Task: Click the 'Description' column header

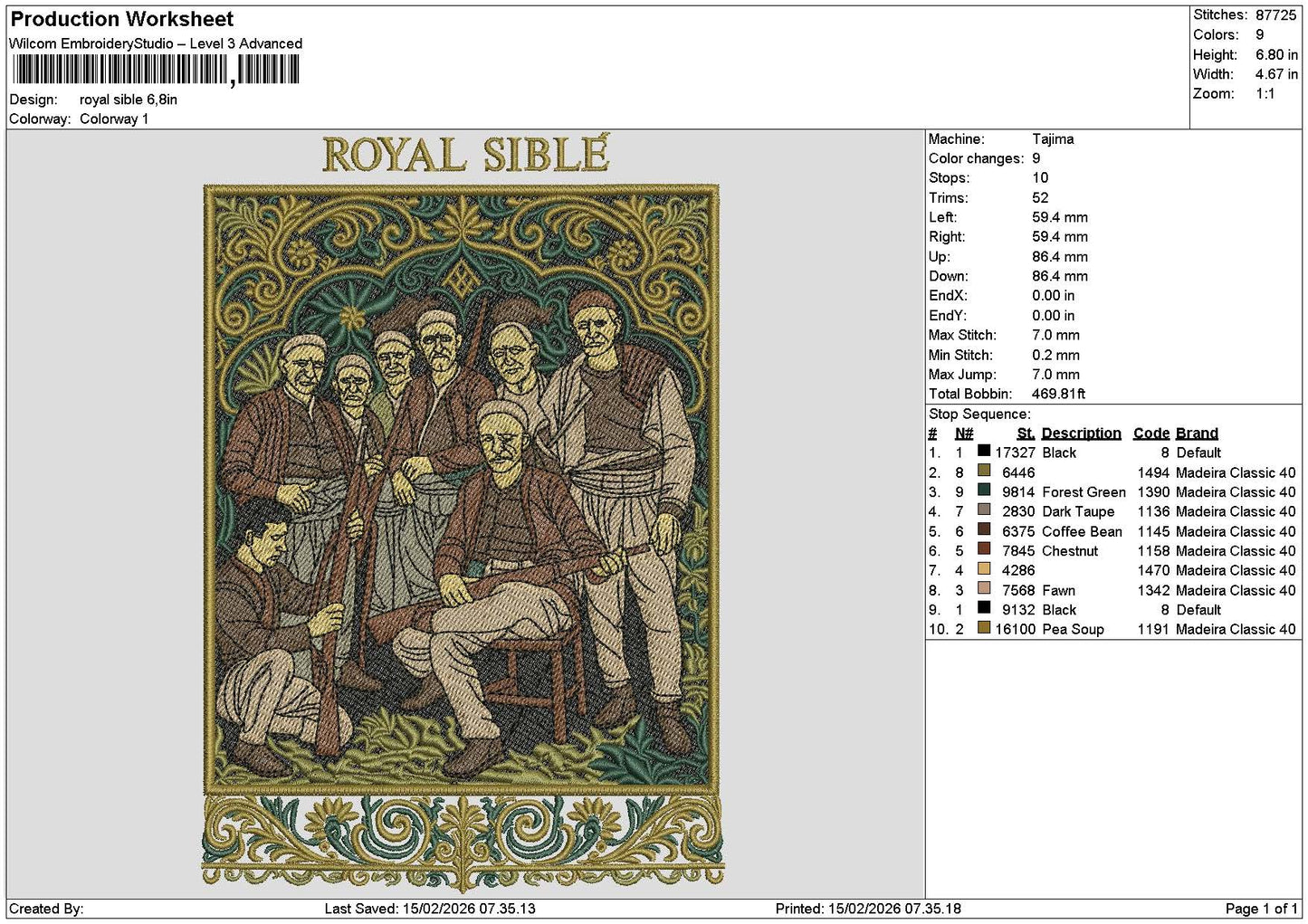Action: coord(1081,433)
